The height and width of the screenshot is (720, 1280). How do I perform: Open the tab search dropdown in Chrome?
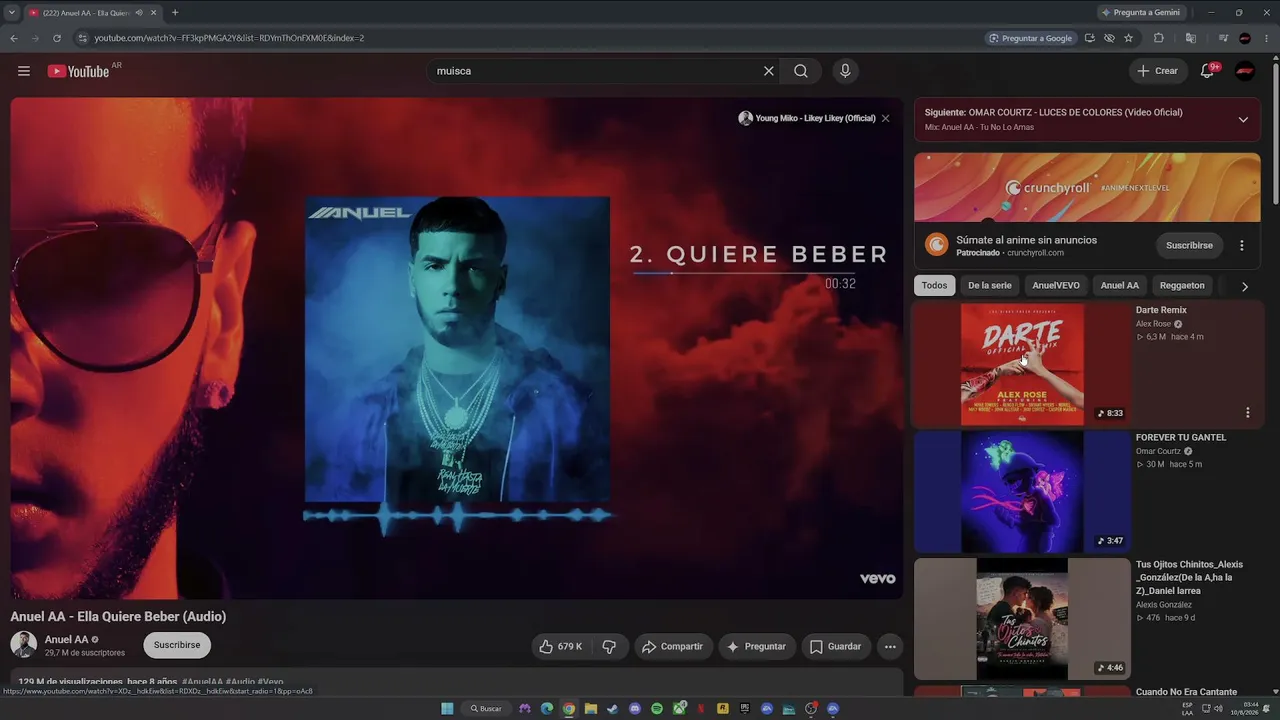pos(10,12)
